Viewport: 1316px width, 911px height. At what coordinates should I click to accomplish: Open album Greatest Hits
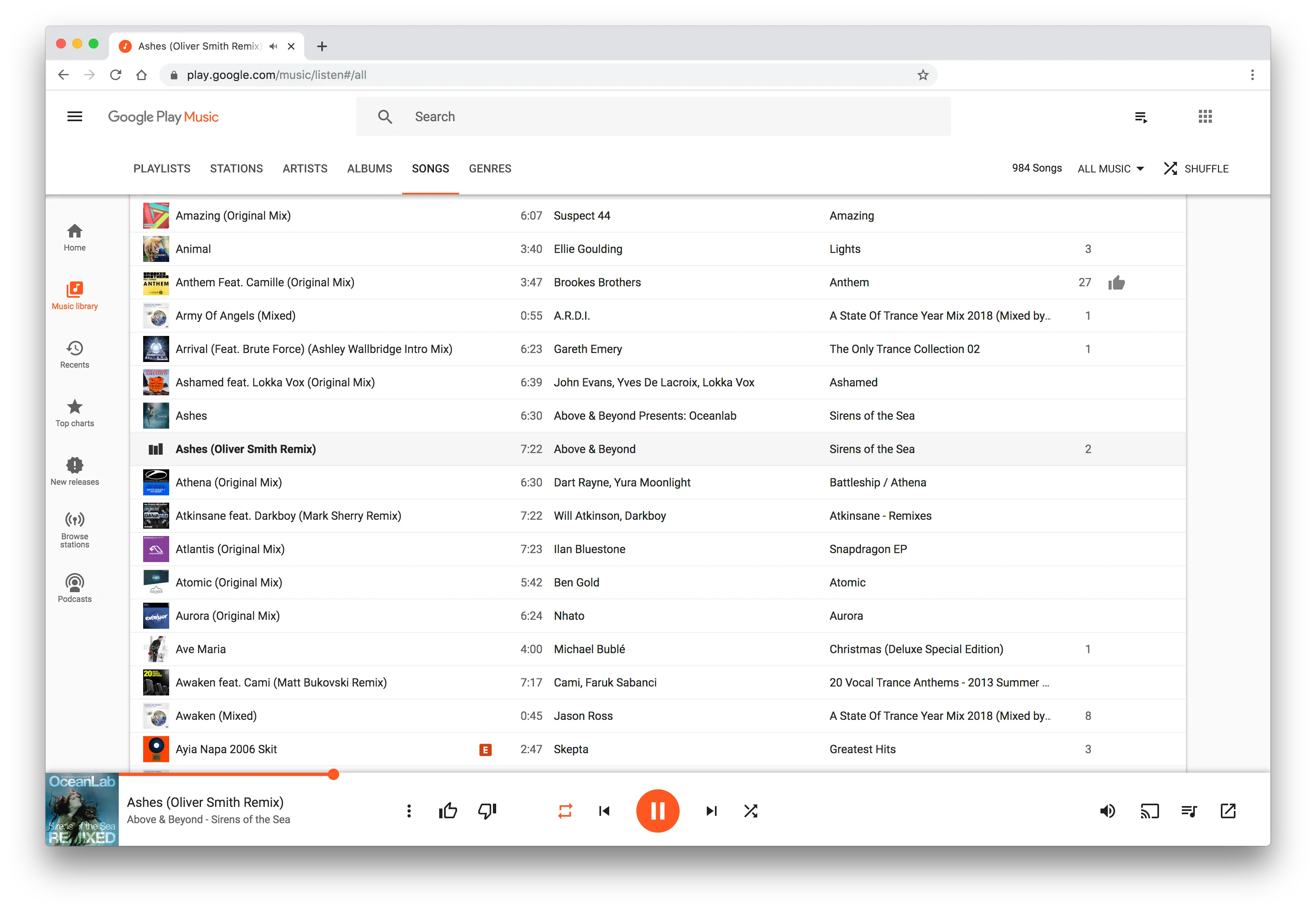(x=862, y=750)
